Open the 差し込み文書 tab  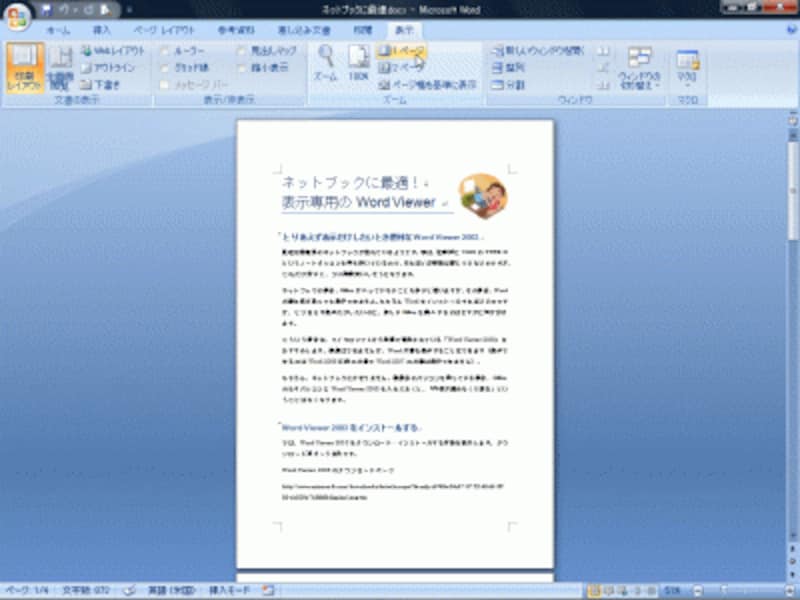point(304,30)
